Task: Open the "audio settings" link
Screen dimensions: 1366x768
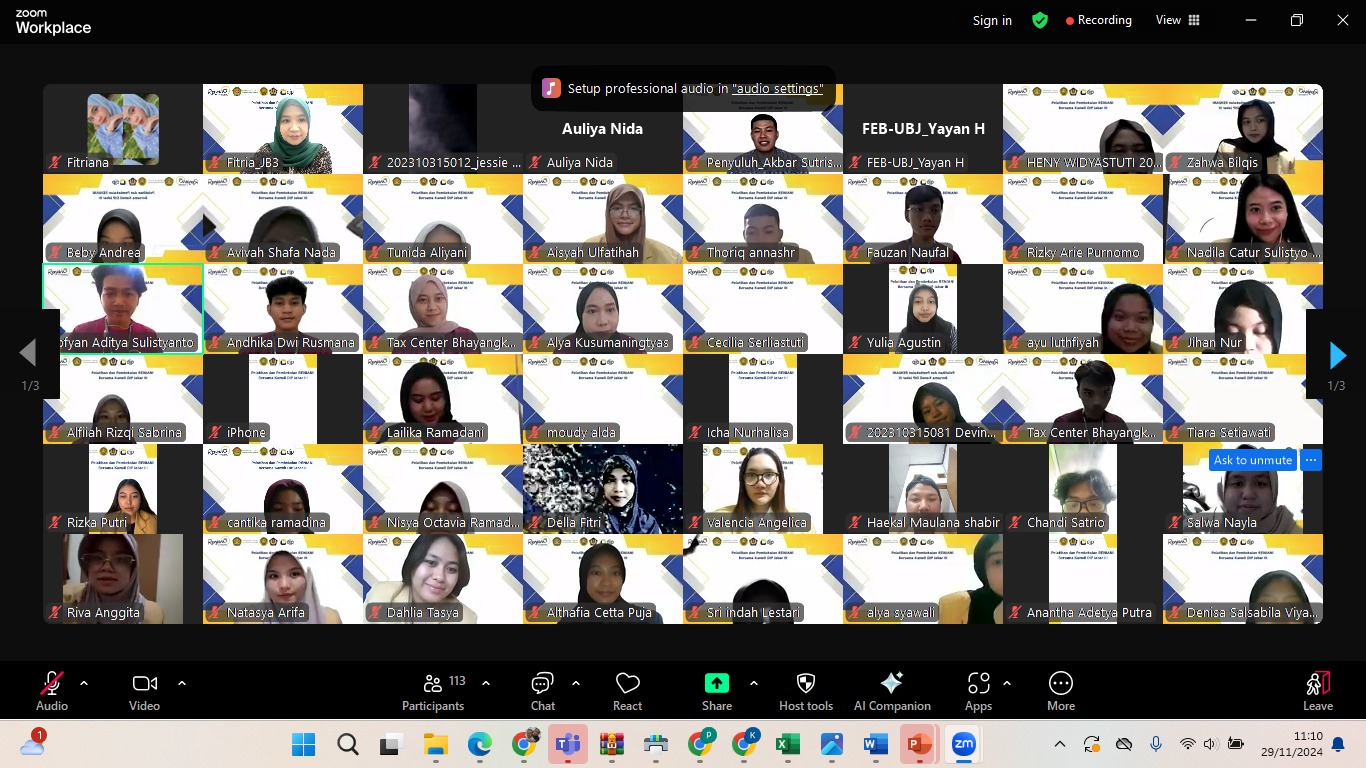Action: pyautogui.click(x=777, y=89)
